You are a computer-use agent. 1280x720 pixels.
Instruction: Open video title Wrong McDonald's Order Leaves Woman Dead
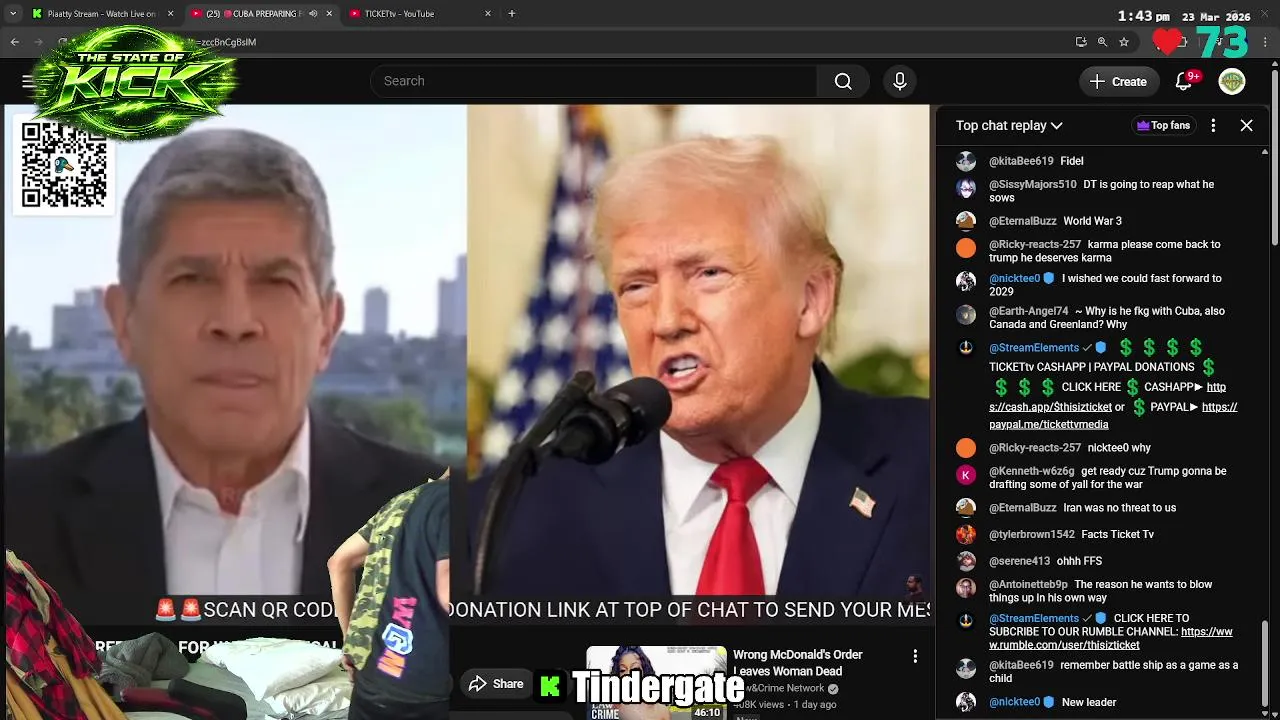(798, 663)
